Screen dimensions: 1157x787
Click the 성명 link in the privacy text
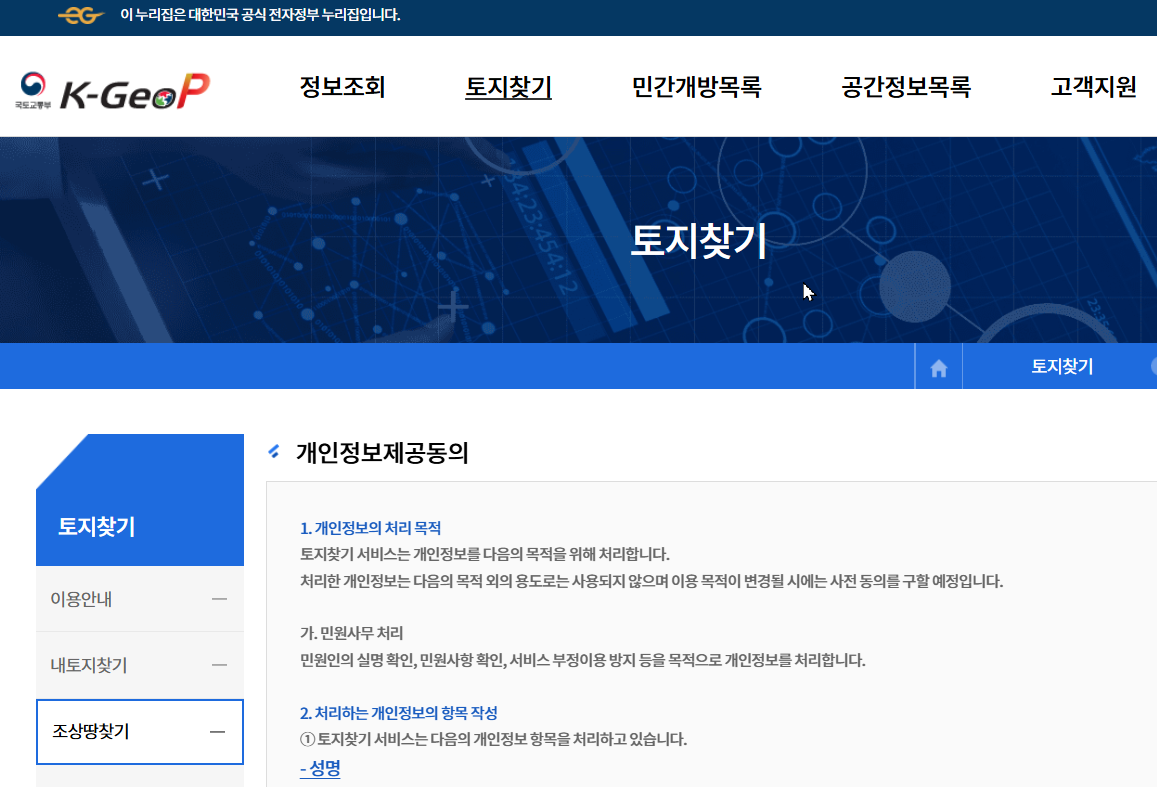coord(319,771)
